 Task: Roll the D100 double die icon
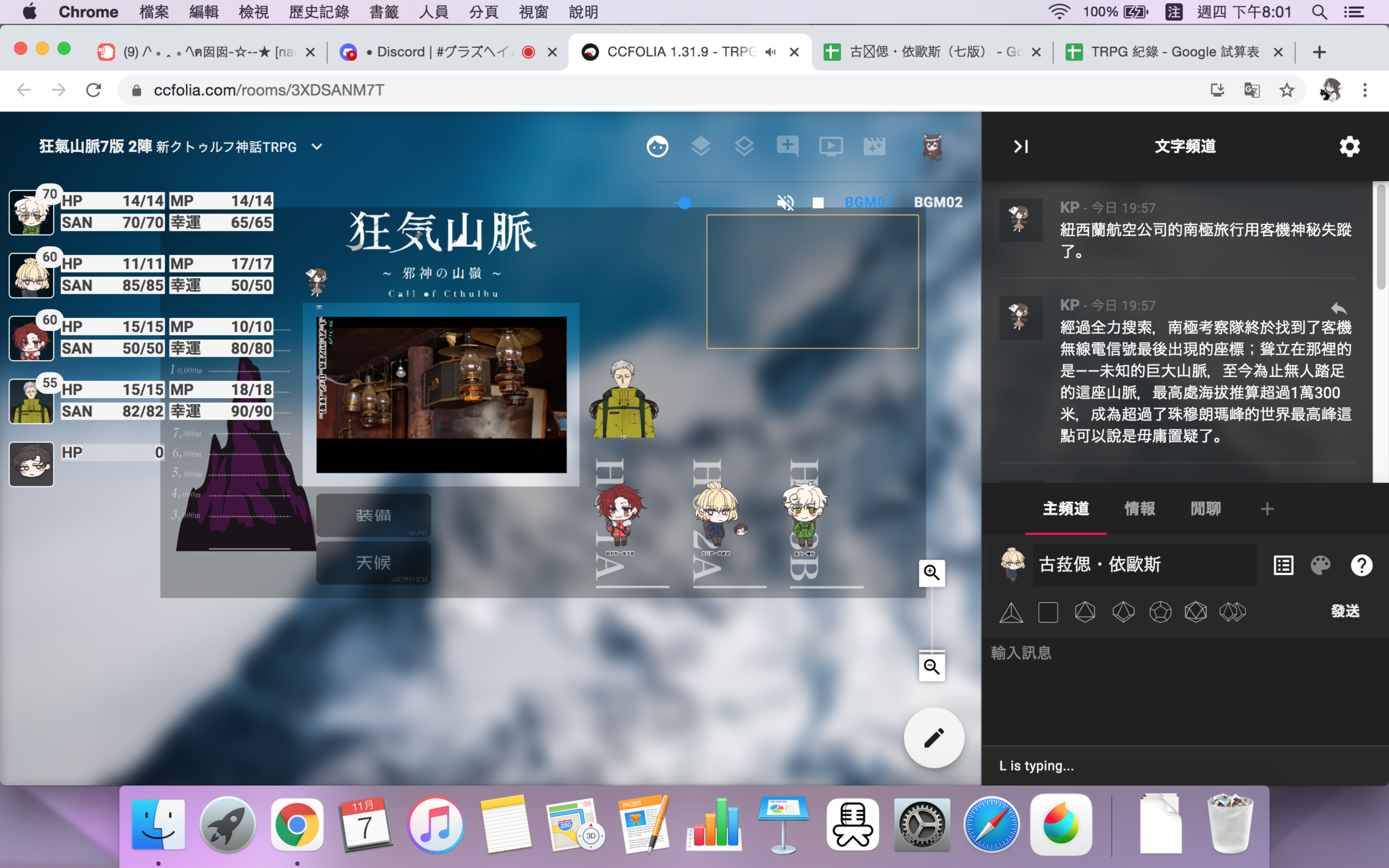point(1232,612)
